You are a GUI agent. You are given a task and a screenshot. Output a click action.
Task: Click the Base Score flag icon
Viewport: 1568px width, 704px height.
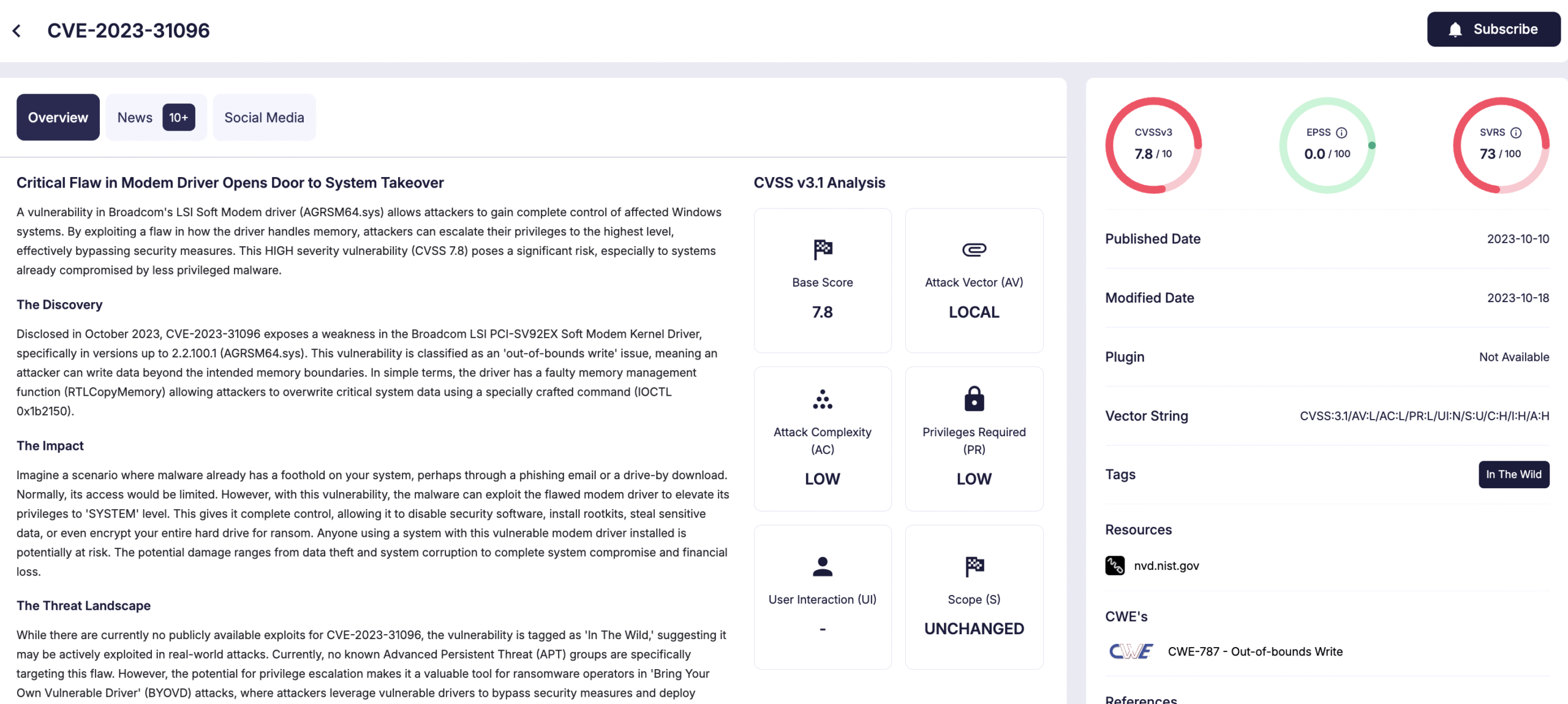point(823,249)
